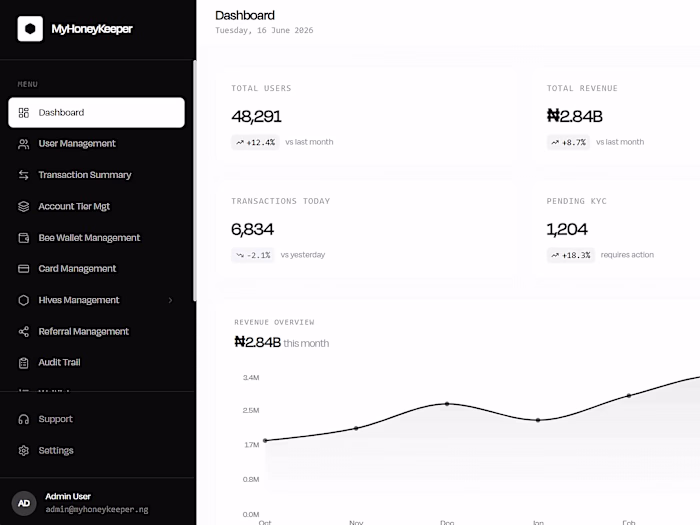
Task: Click the Dashboard grid icon
Action: click(24, 112)
